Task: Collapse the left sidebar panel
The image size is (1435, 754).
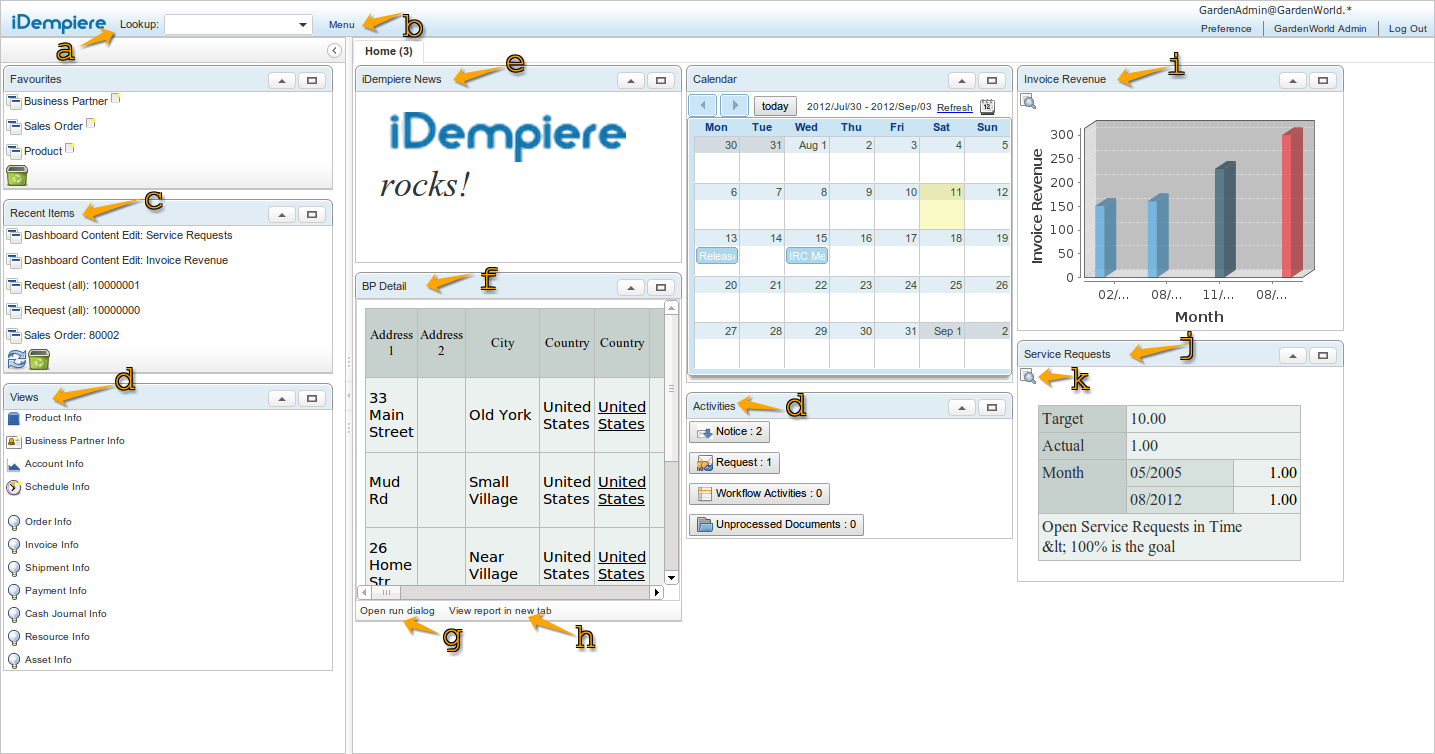Action: tap(335, 51)
